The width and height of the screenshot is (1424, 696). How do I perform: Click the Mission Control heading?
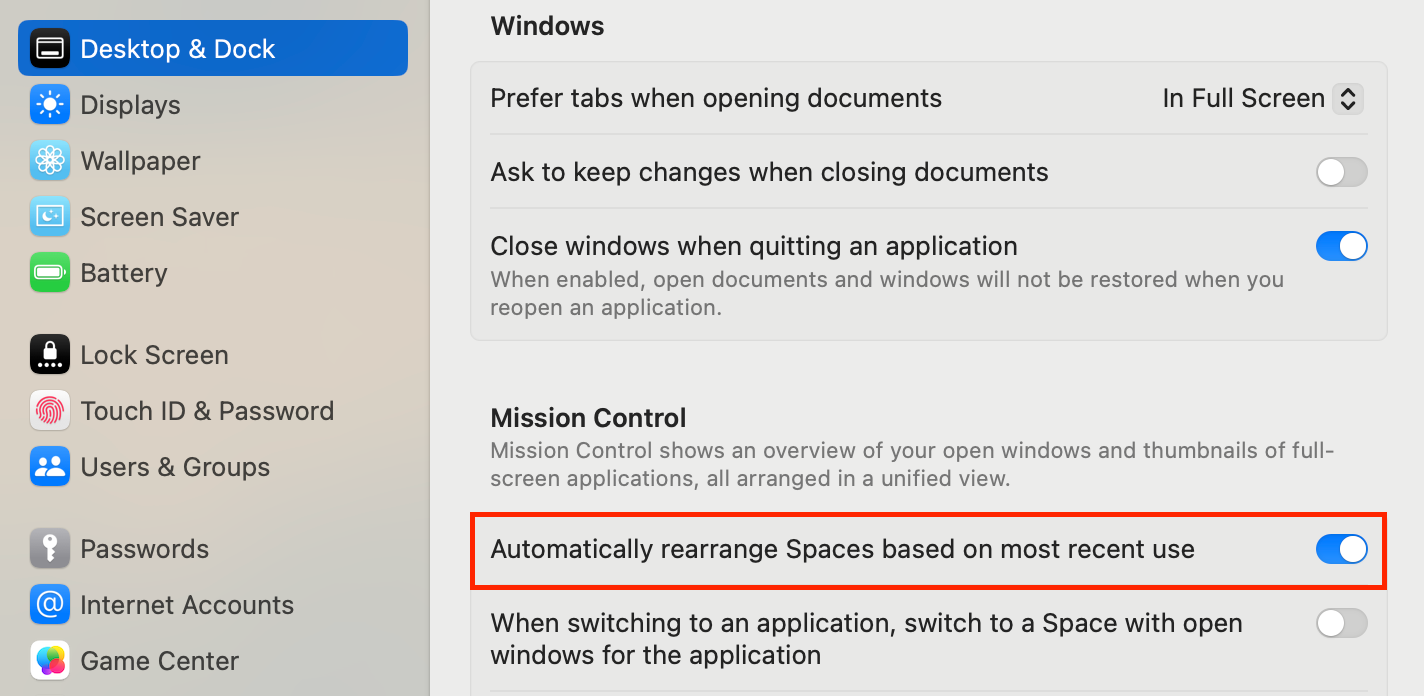588,417
